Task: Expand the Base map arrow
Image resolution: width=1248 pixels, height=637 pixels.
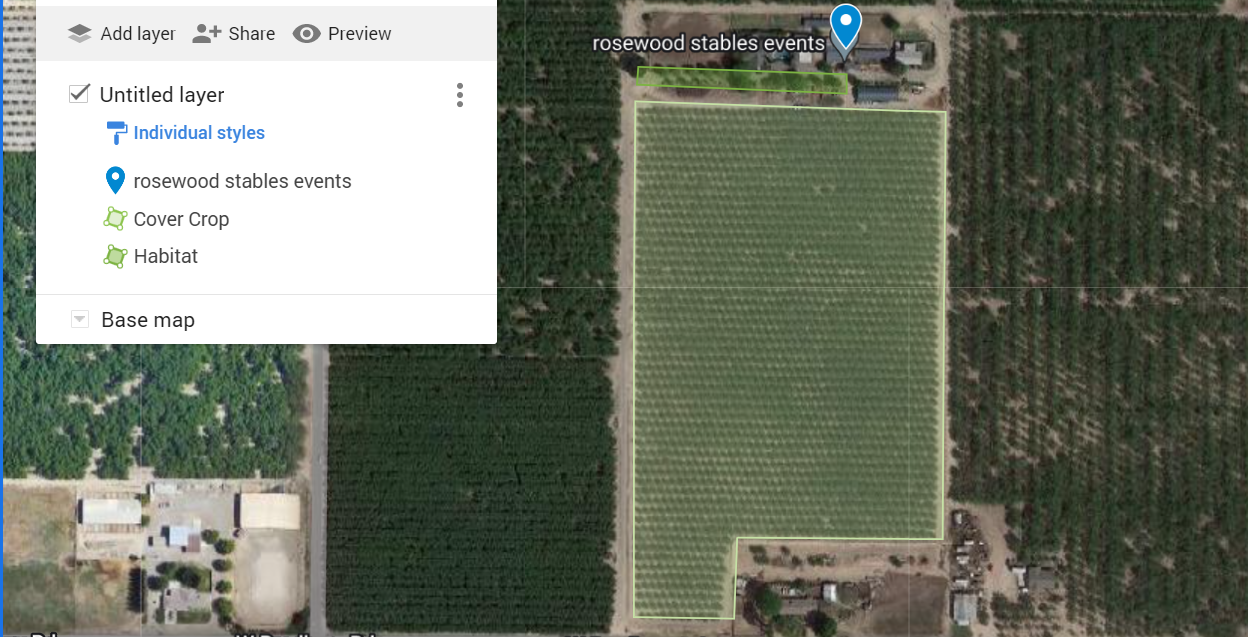Action: tap(80, 320)
